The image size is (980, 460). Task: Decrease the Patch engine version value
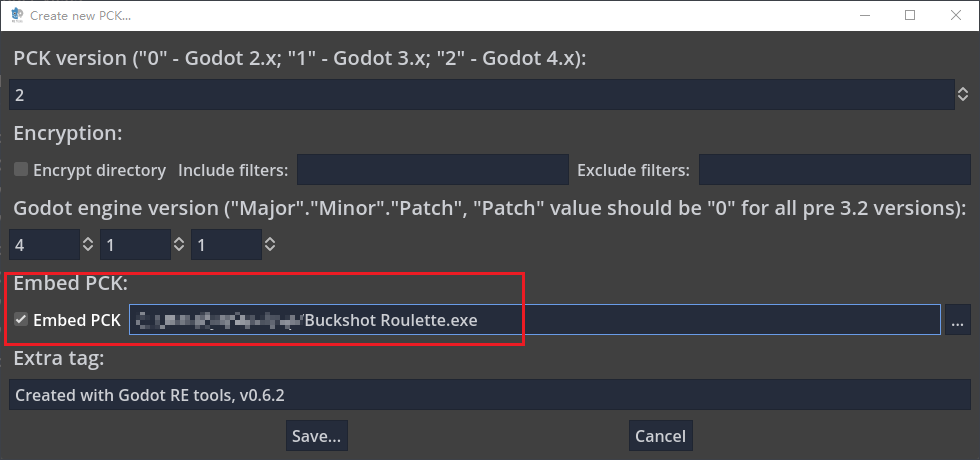point(269,248)
